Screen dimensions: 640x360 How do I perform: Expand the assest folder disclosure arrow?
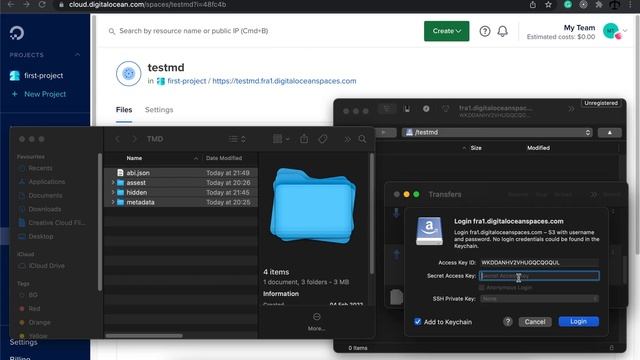pos(113,182)
